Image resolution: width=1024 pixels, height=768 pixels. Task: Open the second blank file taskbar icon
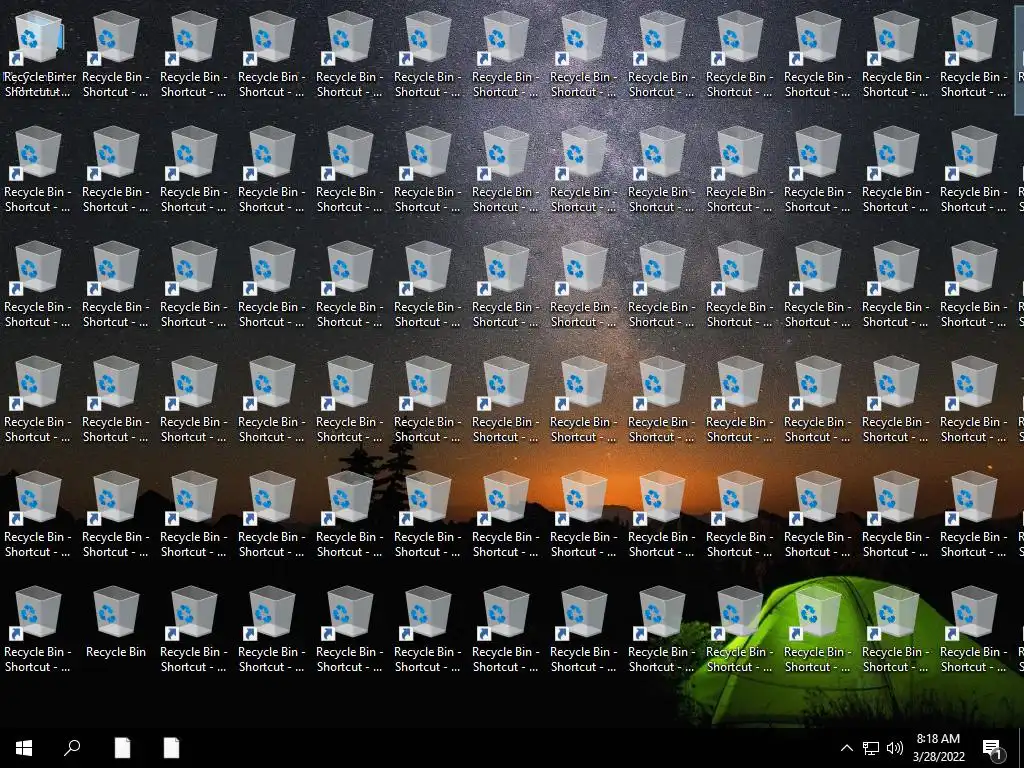[171, 748]
